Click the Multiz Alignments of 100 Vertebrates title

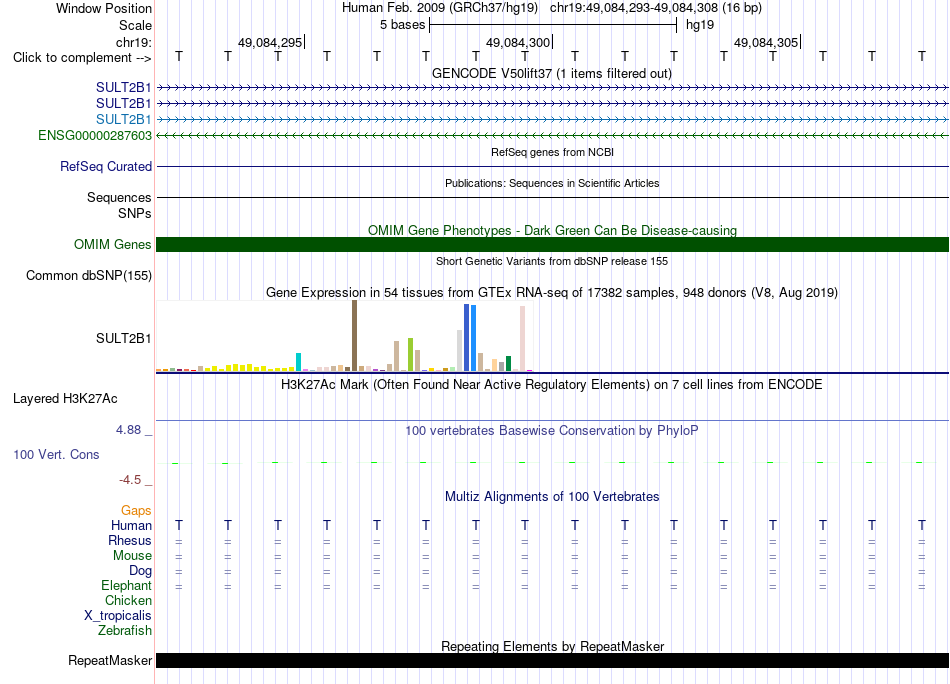pyautogui.click(x=552, y=496)
